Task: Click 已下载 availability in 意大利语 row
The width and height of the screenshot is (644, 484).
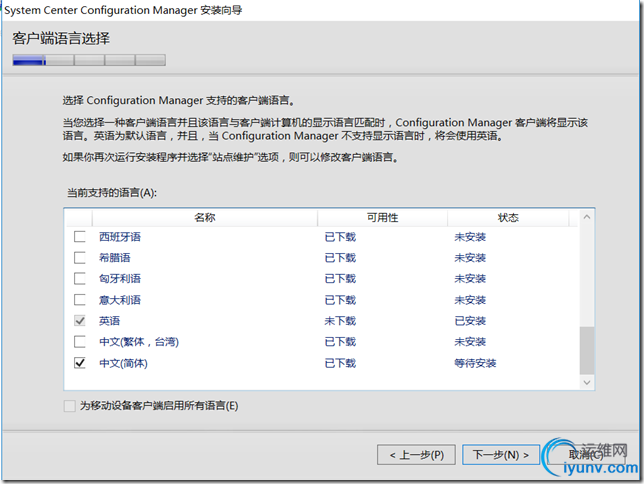Action: point(340,300)
